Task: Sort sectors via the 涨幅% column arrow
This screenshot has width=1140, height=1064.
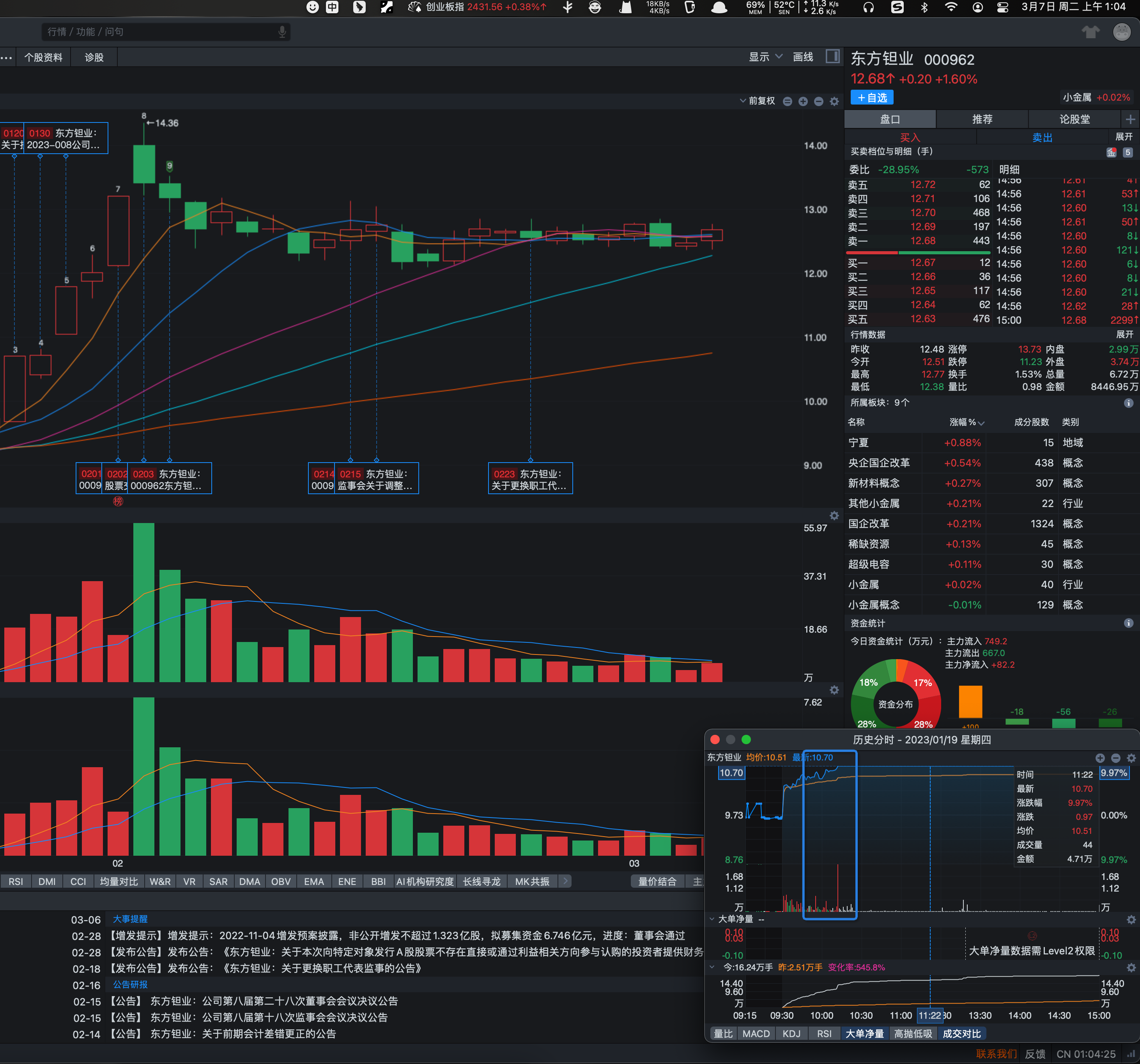Action: pyautogui.click(x=981, y=423)
